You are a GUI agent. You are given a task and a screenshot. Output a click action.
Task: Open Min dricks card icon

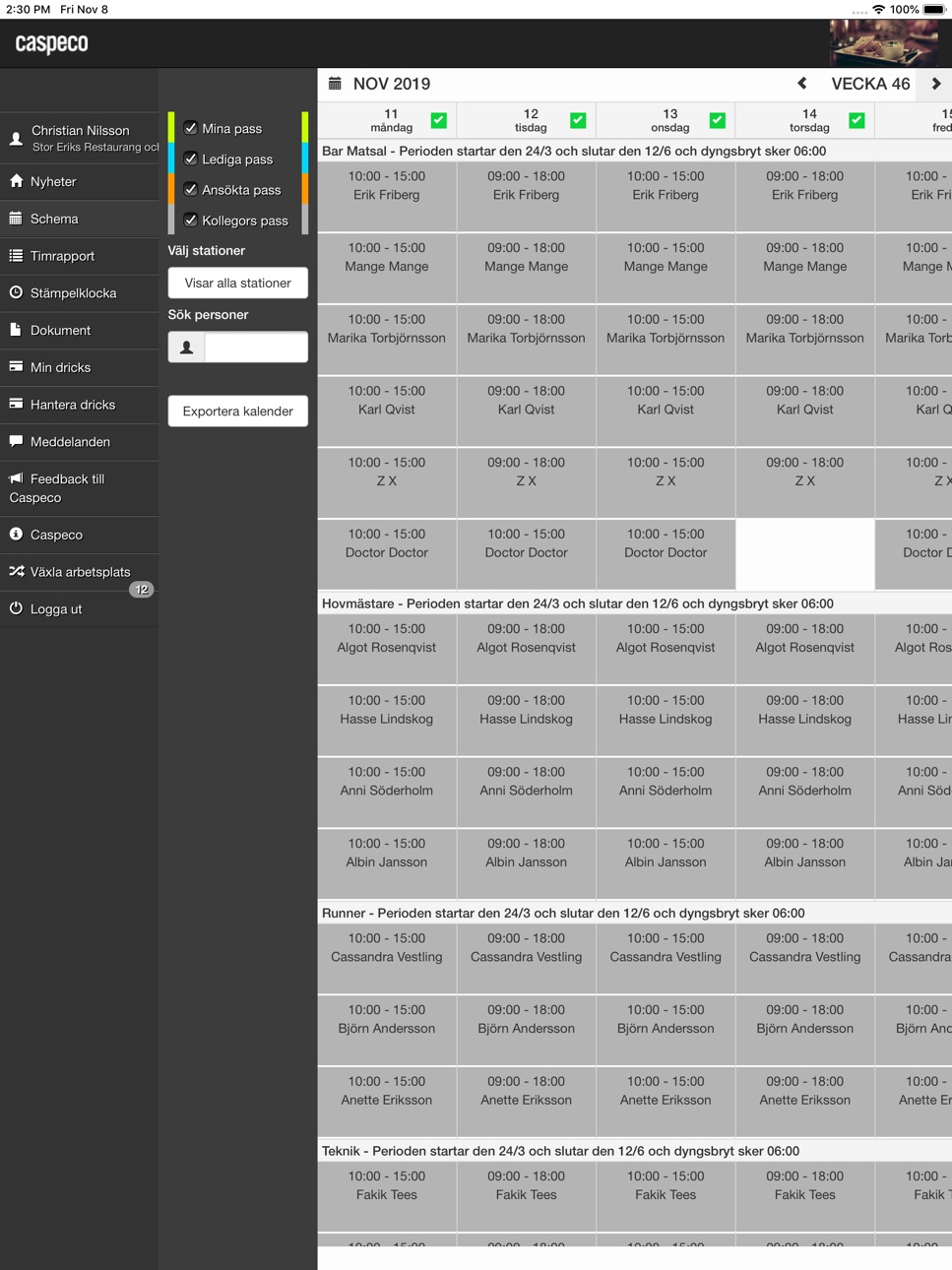coord(16,366)
